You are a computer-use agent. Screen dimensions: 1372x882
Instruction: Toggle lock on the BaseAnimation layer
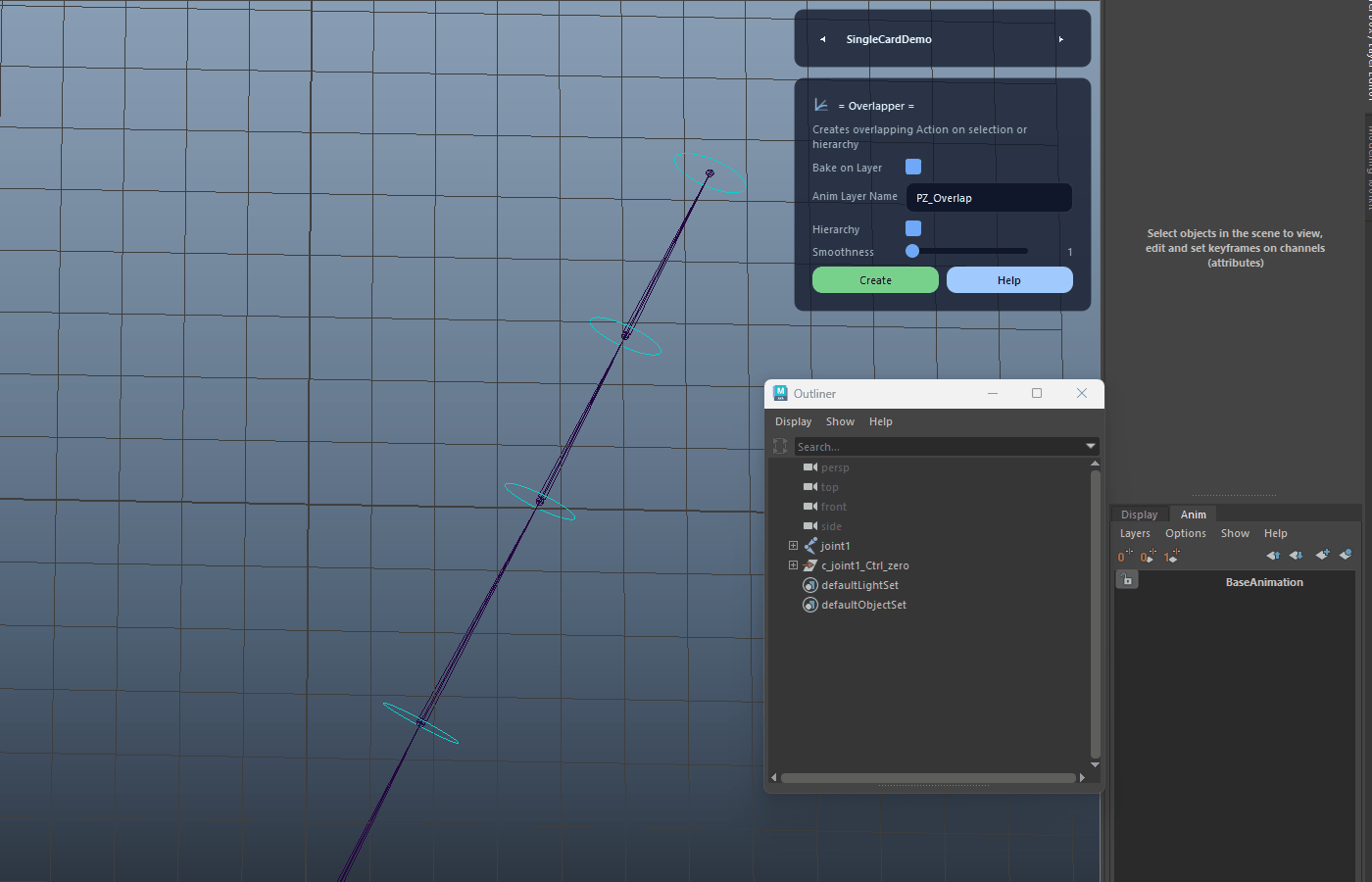coord(1128,581)
